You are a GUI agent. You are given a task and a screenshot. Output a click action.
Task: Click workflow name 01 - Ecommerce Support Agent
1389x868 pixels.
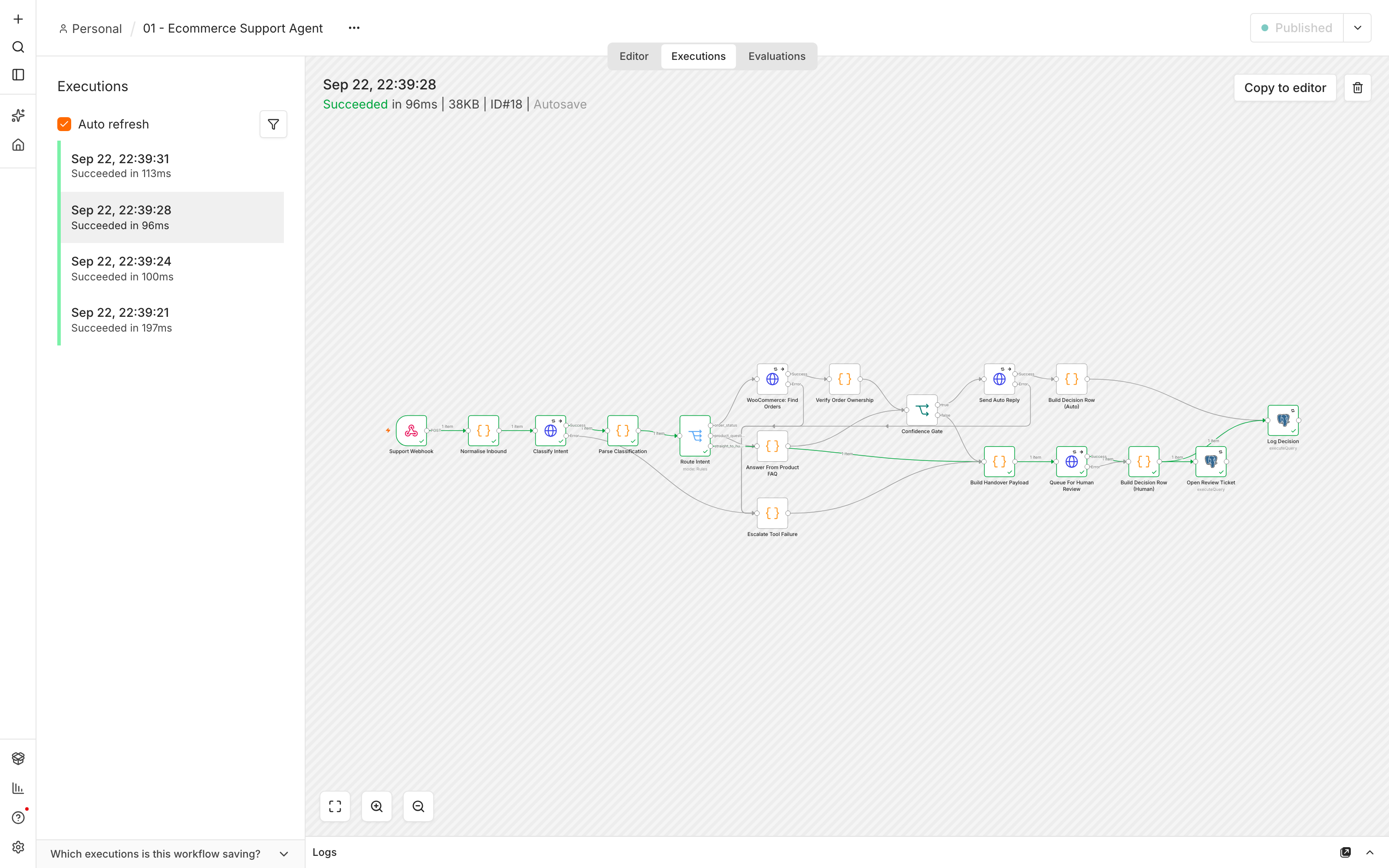(233, 28)
